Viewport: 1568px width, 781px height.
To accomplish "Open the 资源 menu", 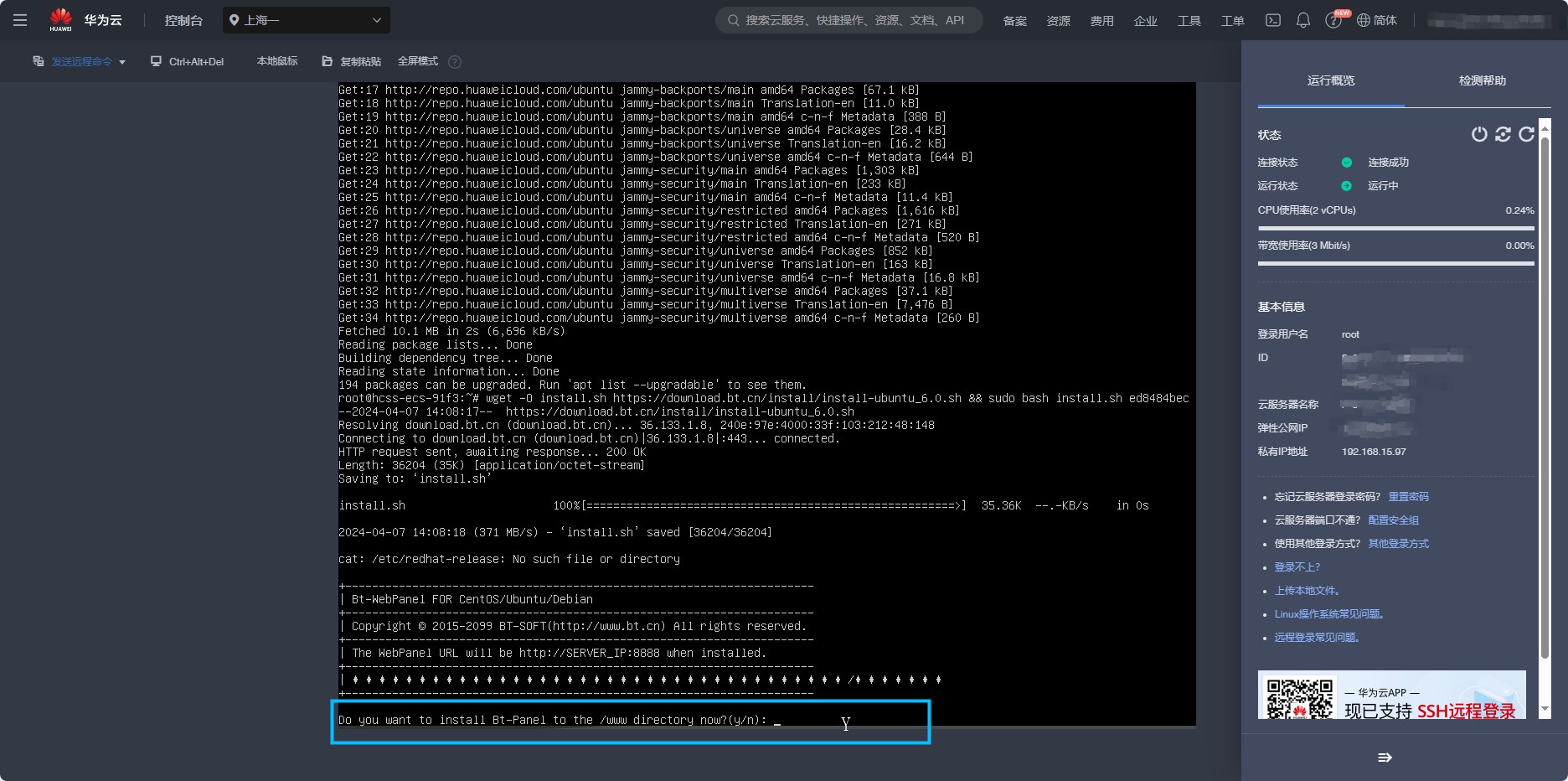I will (x=1058, y=21).
